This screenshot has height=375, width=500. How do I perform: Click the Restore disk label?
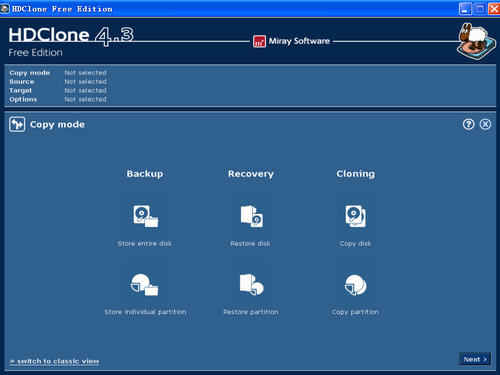(x=250, y=243)
